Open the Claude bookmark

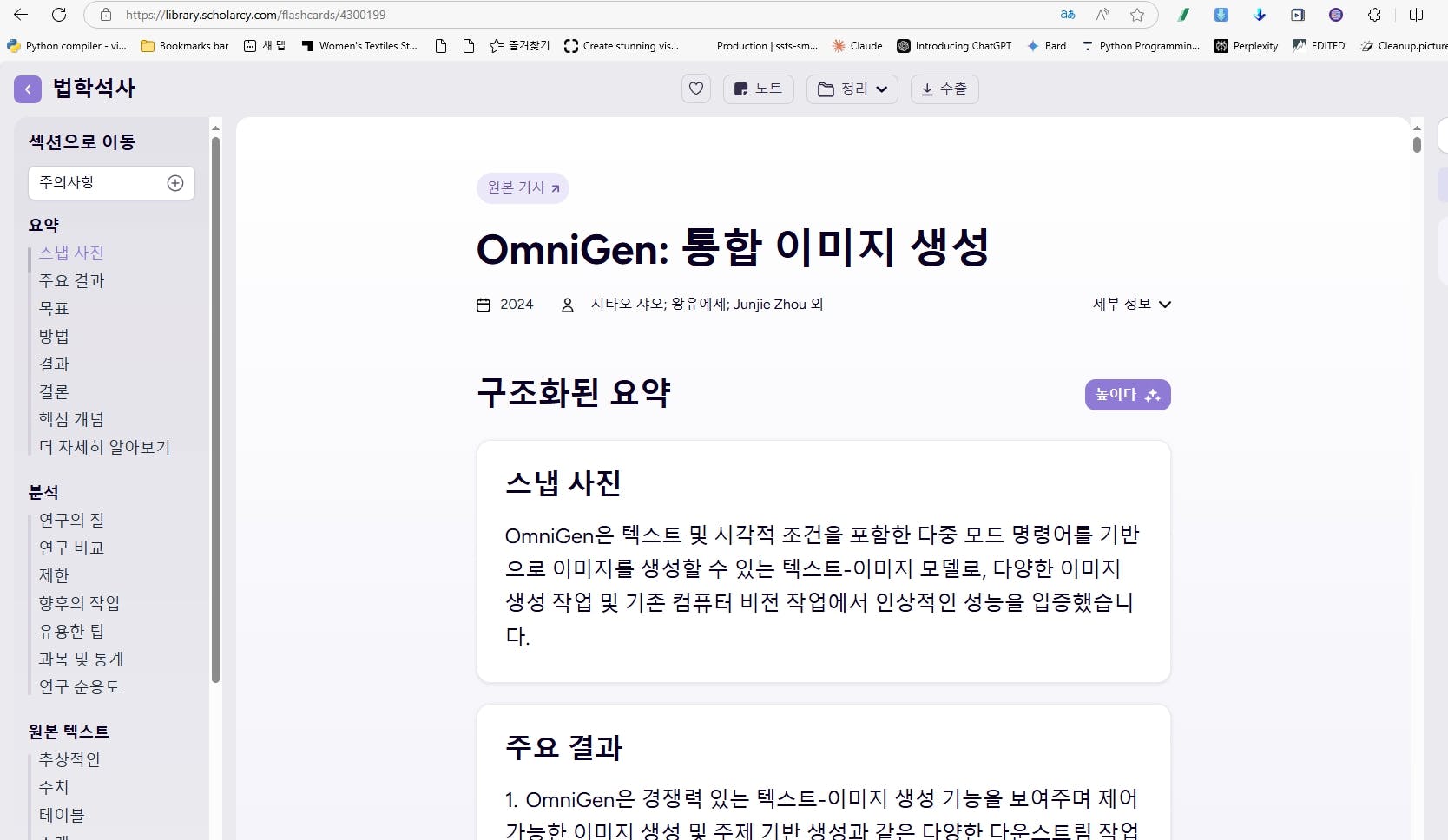[857, 46]
